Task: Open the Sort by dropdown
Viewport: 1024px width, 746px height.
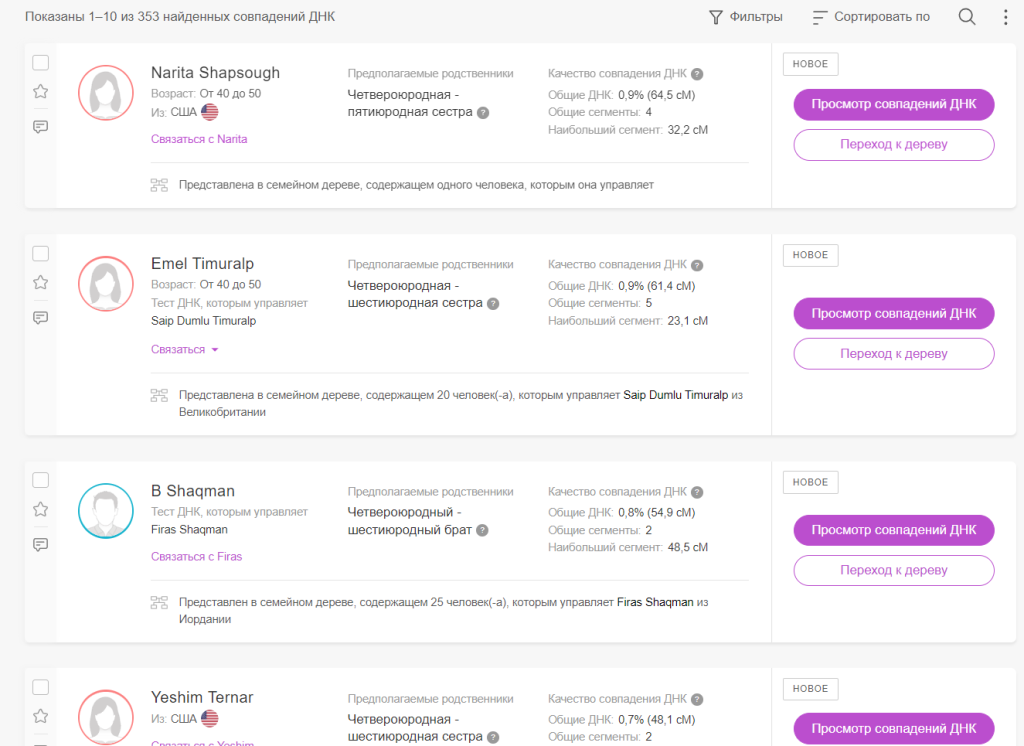Action: [871, 17]
